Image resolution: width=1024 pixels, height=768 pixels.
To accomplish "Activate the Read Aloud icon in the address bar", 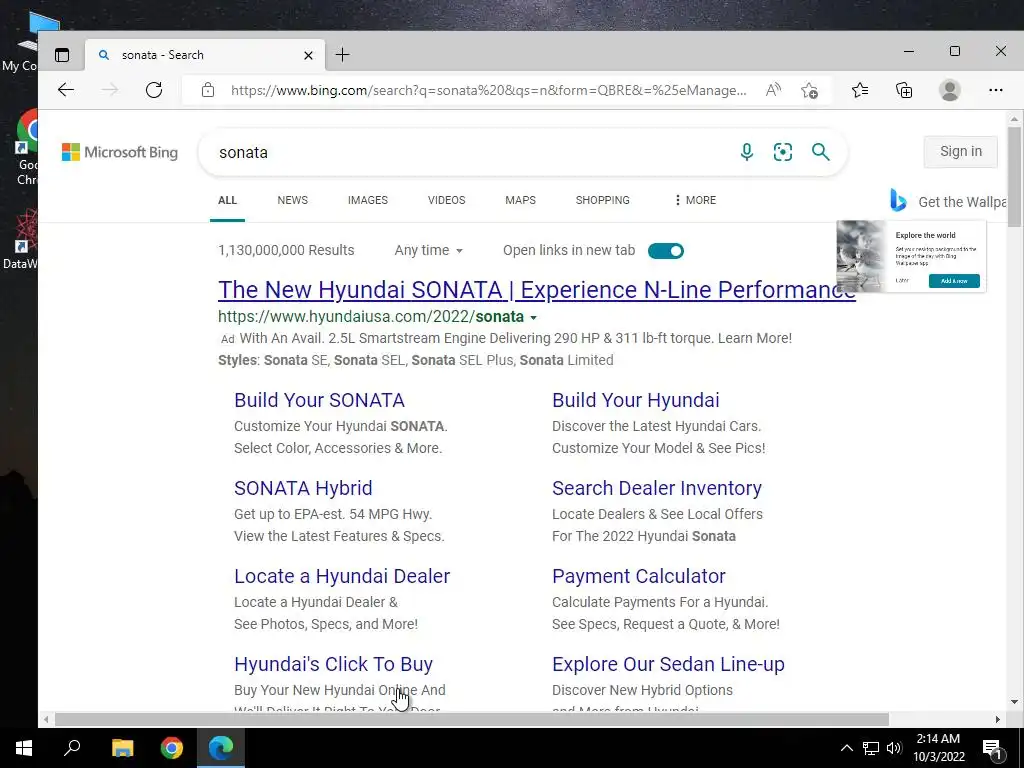I will 773,90.
